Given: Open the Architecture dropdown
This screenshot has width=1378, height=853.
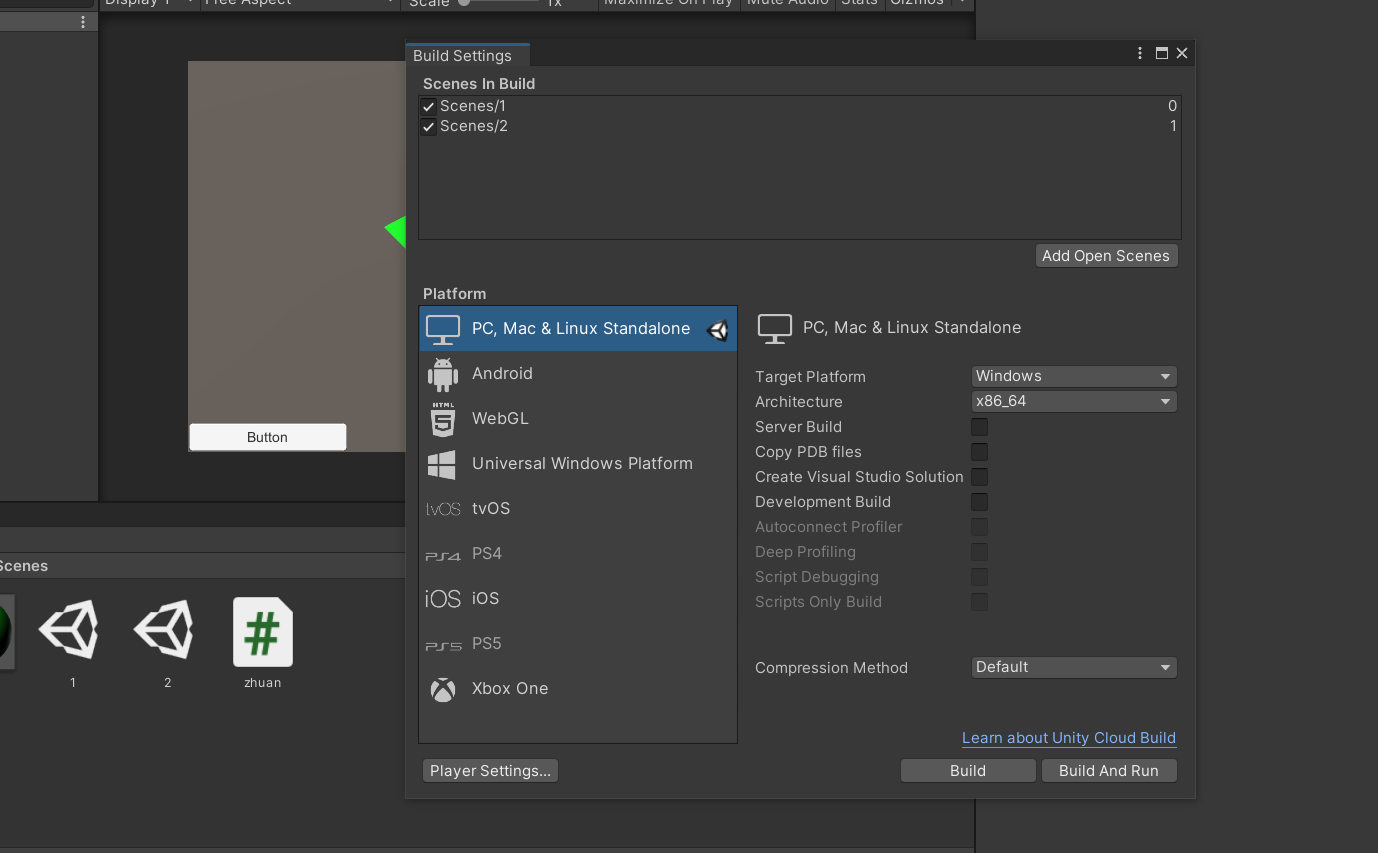Looking at the screenshot, I should click(x=1074, y=401).
